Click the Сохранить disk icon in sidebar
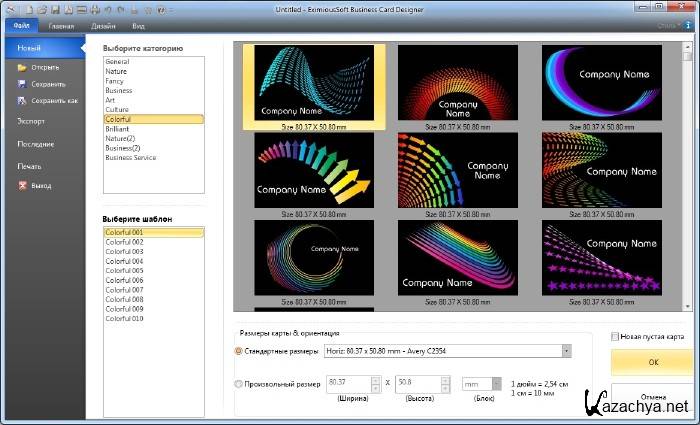 21,84
